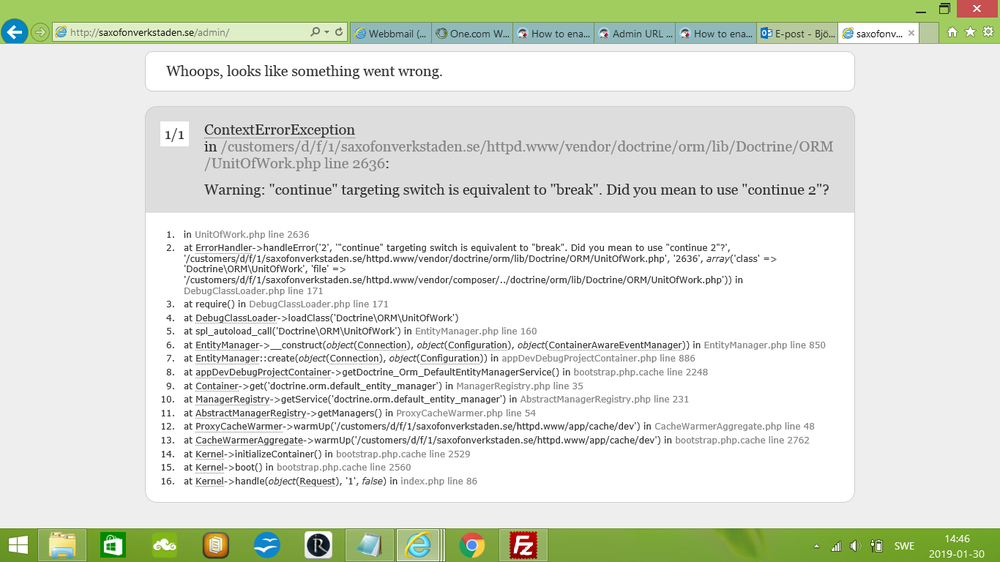Click the SWE input language indicator
Viewport: 1000px width, 562px height.
click(x=904, y=546)
